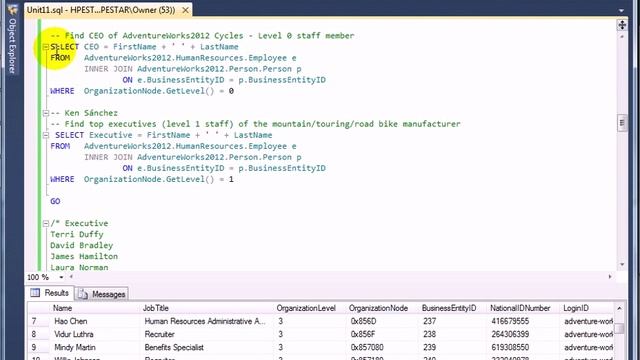
Task: Select the JobTitle column header
Action: click(207, 308)
